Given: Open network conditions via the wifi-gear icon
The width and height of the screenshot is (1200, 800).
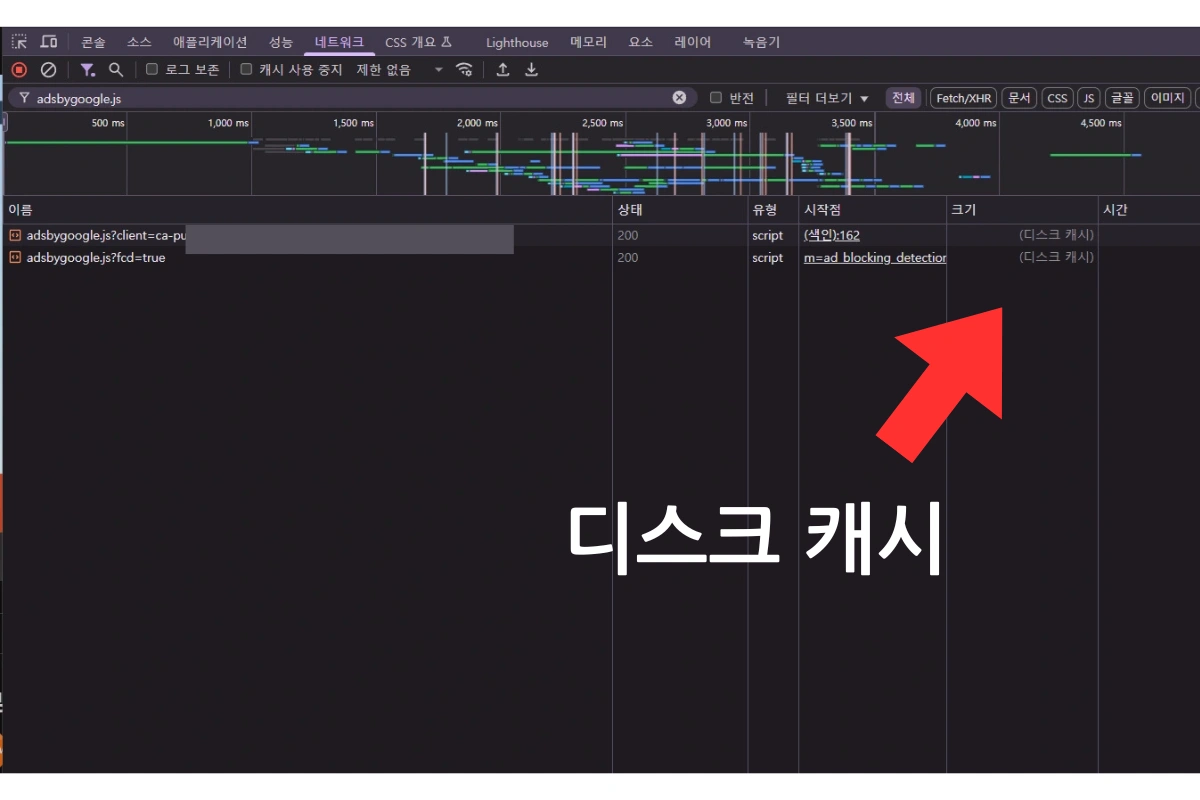Looking at the screenshot, I should 463,69.
